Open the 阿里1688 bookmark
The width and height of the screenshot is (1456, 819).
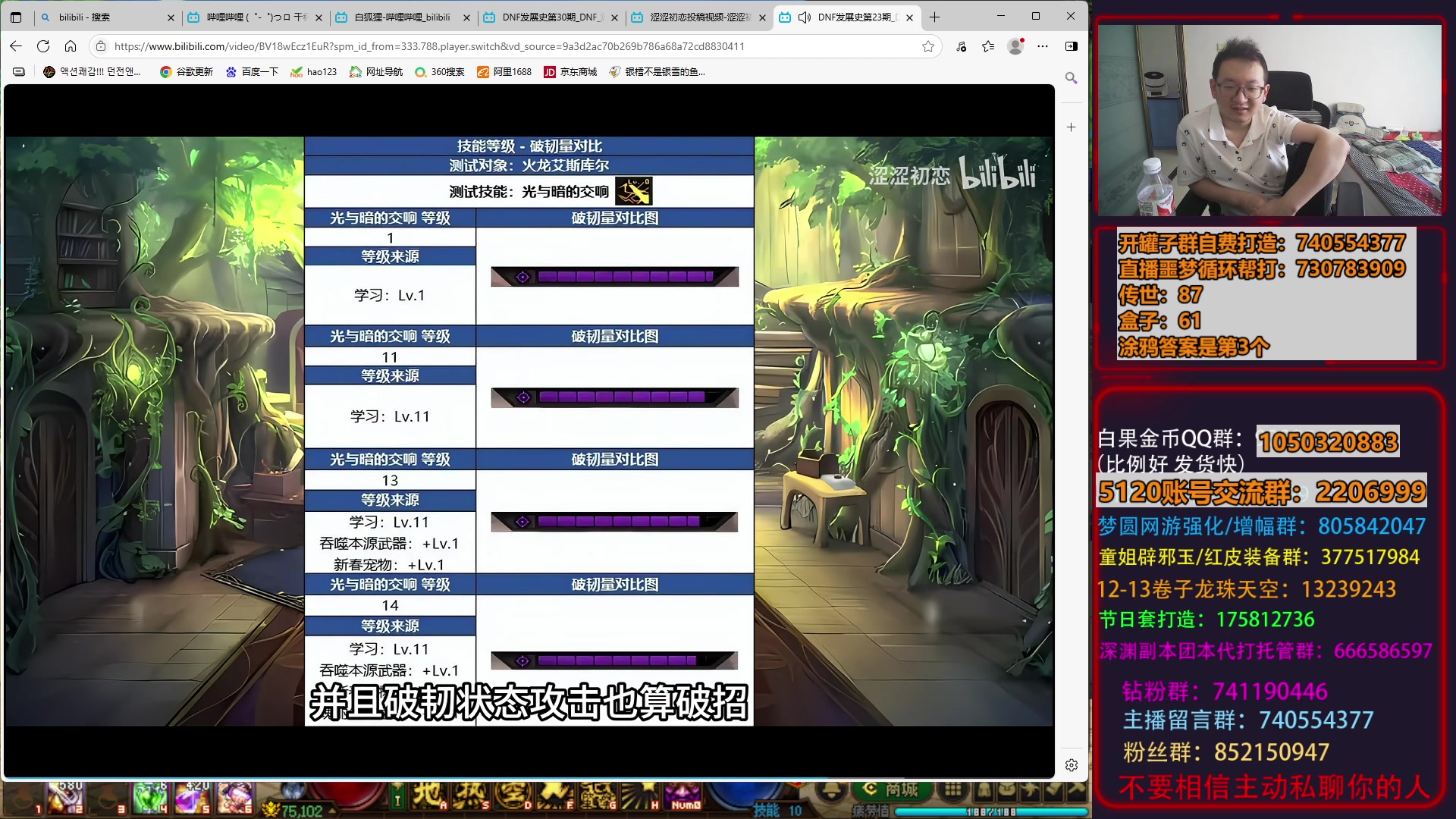504,72
